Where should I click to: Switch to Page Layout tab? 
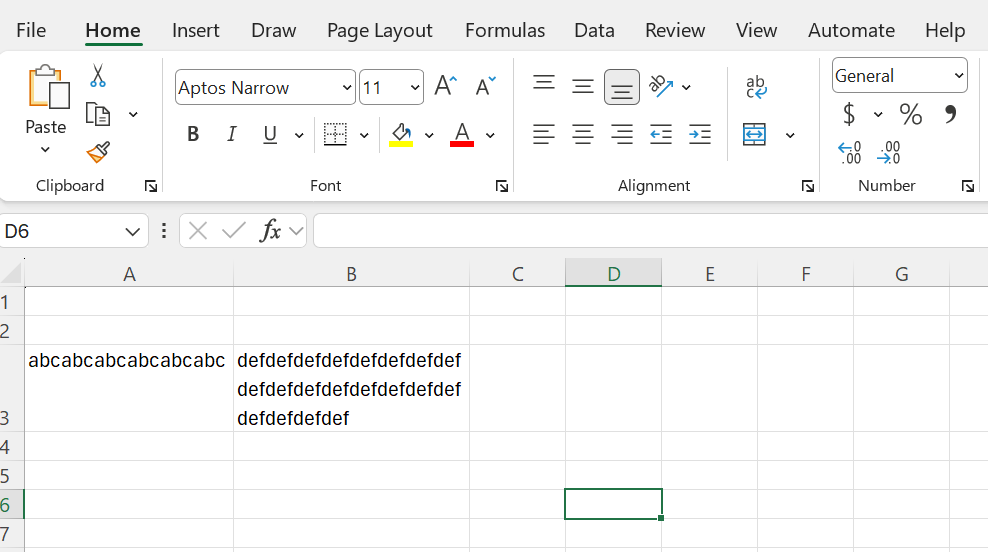click(x=379, y=30)
